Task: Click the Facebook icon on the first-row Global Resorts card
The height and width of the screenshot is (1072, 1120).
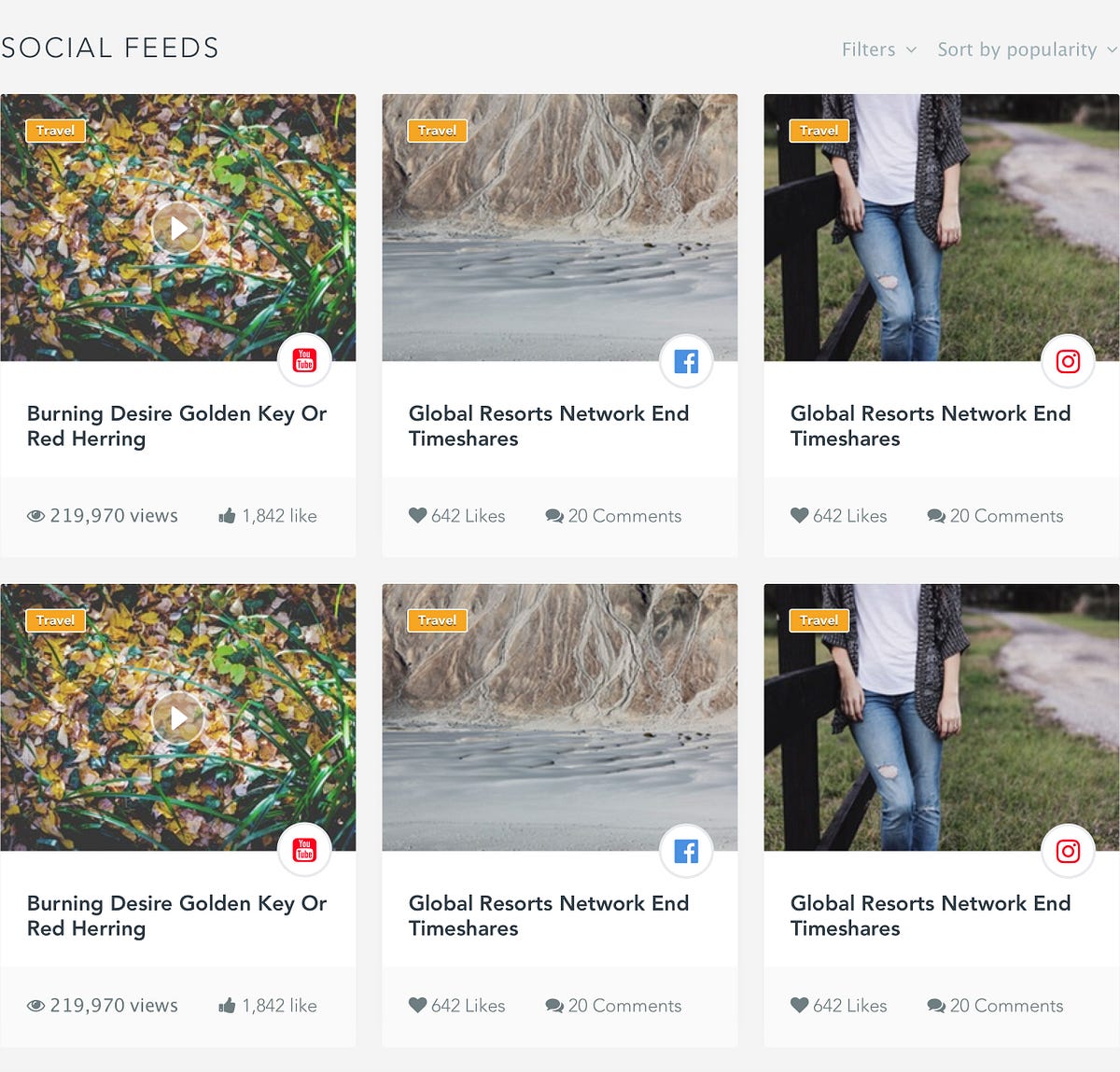Action: click(x=686, y=360)
